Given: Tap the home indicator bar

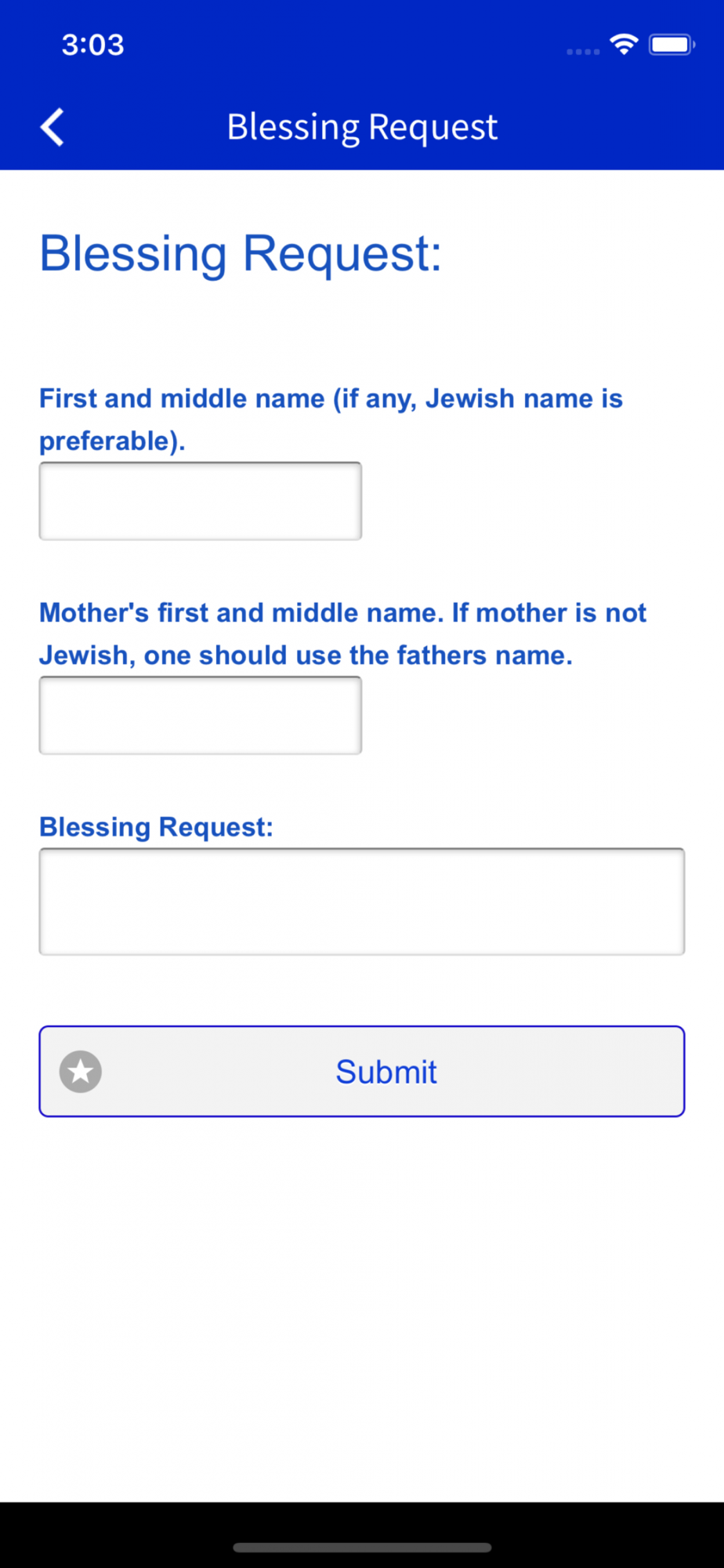Looking at the screenshot, I should point(362,1548).
